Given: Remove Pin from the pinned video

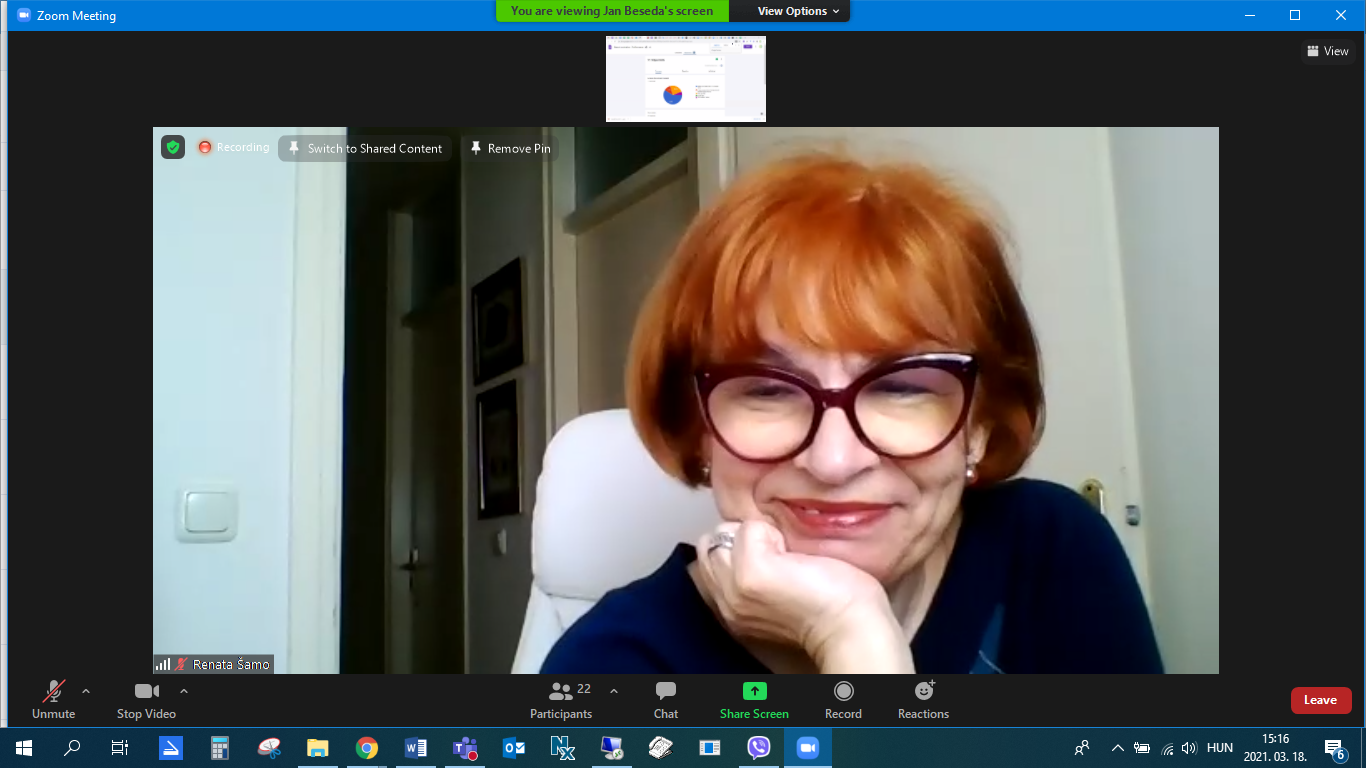Looking at the screenshot, I should (x=510, y=148).
